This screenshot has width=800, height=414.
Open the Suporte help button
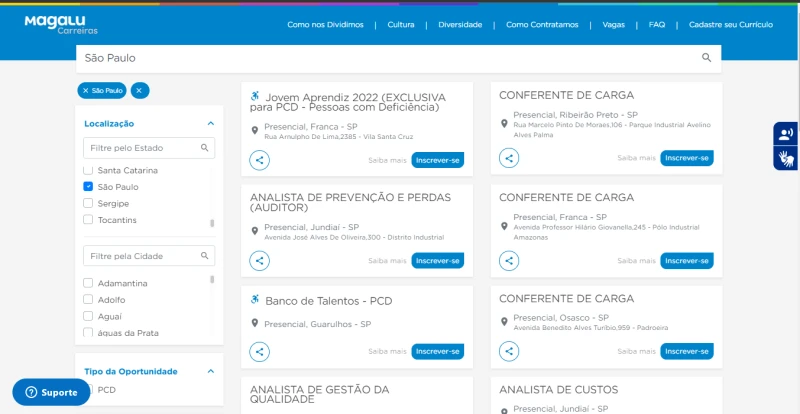[51, 392]
